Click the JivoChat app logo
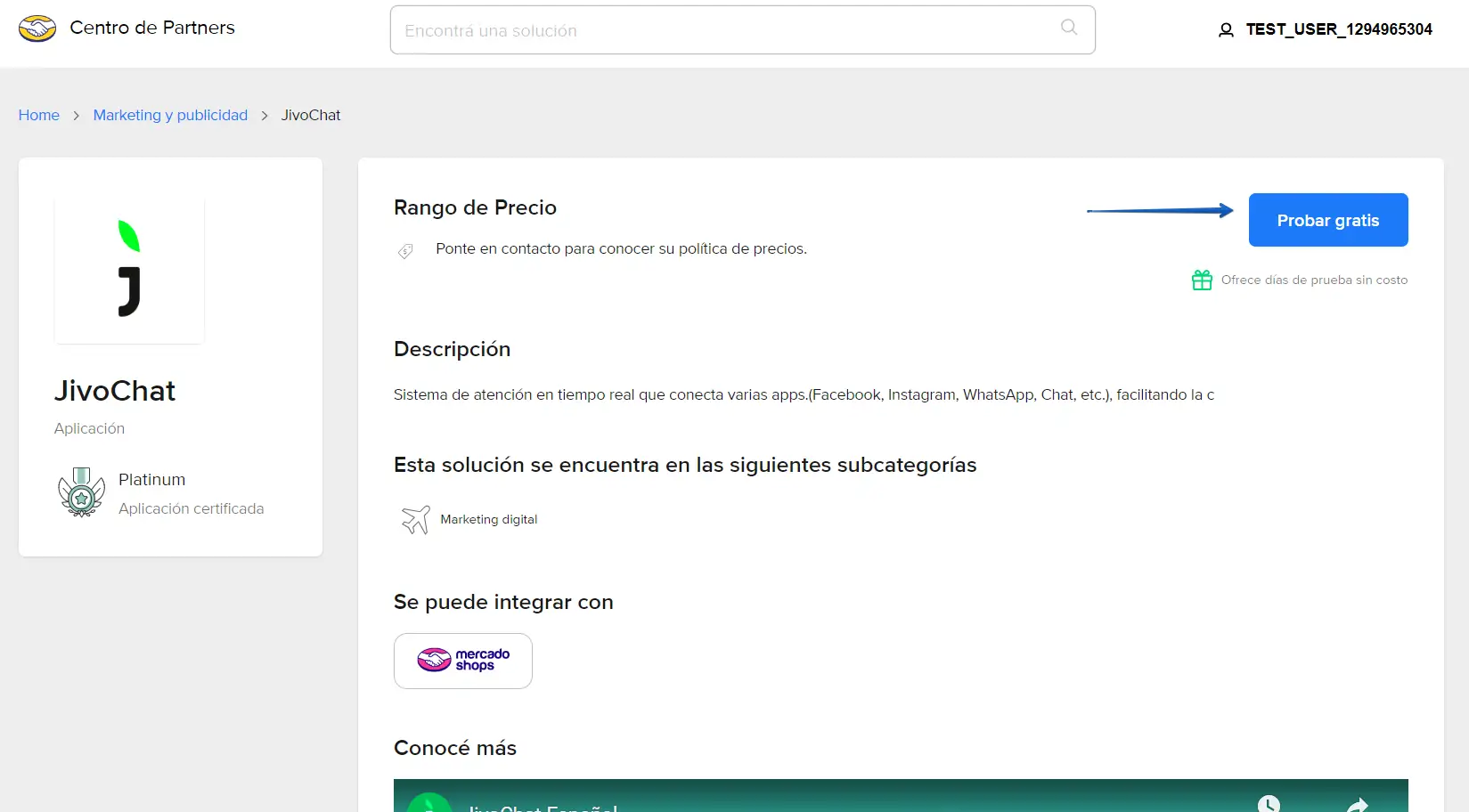Screen dimensions: 1469x812 [129, 269]
